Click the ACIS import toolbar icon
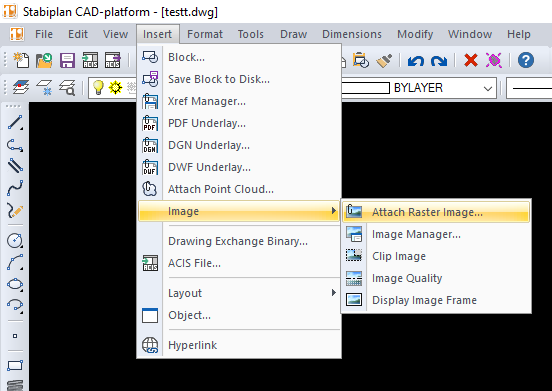552x391 pixels. [90, 60]
